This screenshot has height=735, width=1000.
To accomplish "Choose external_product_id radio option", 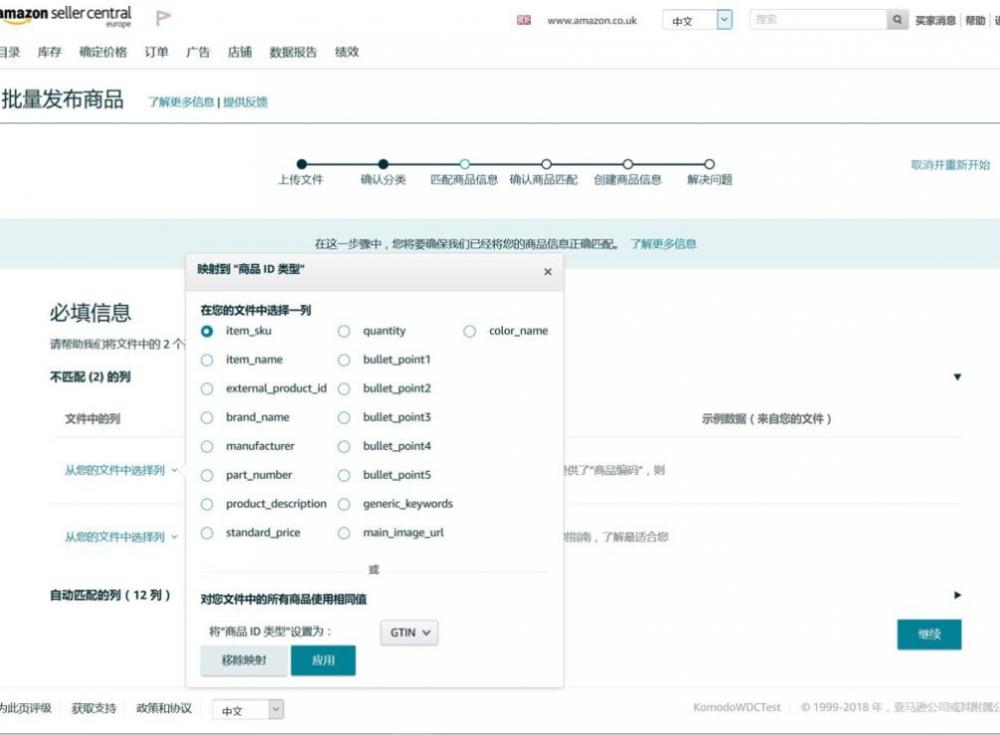I will click(207, 389).
